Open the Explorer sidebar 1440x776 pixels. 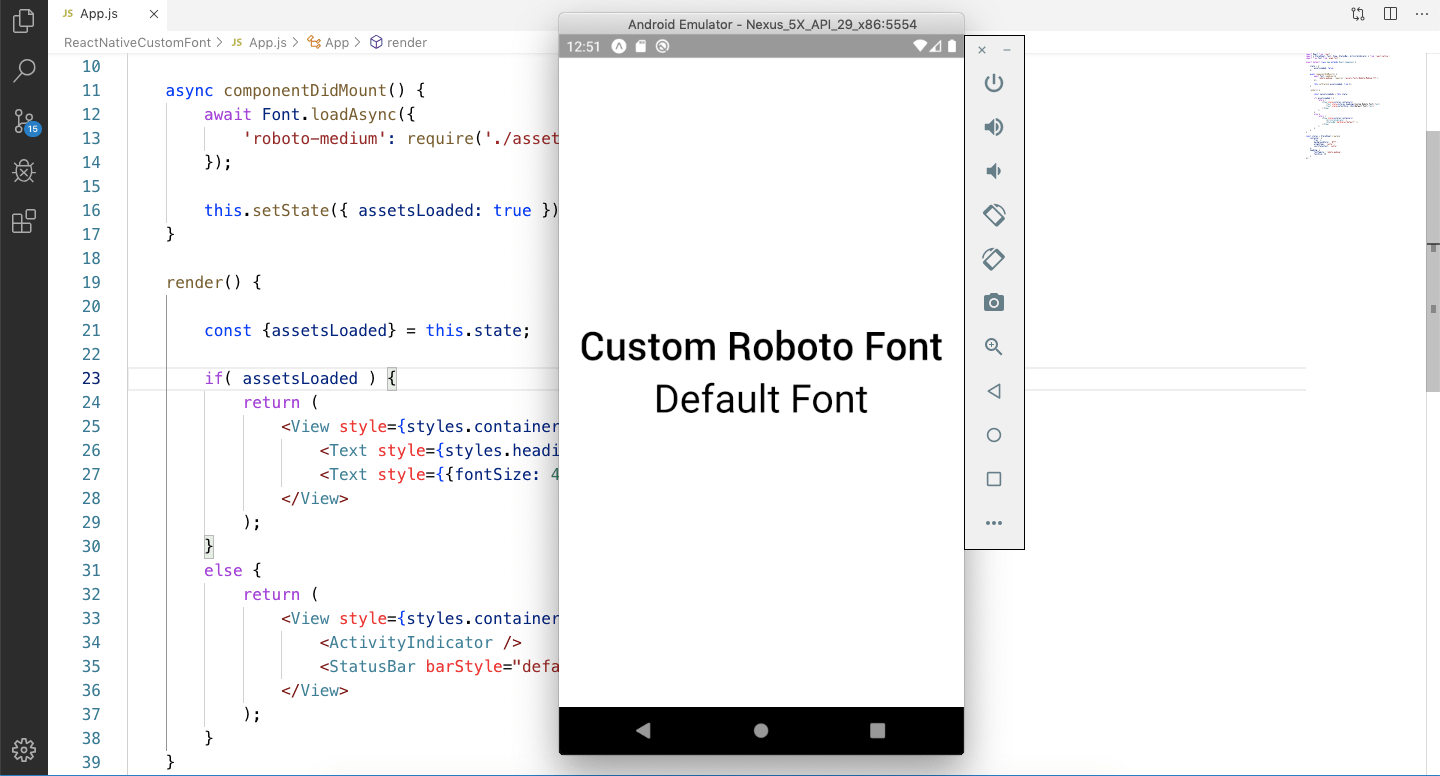24,21
